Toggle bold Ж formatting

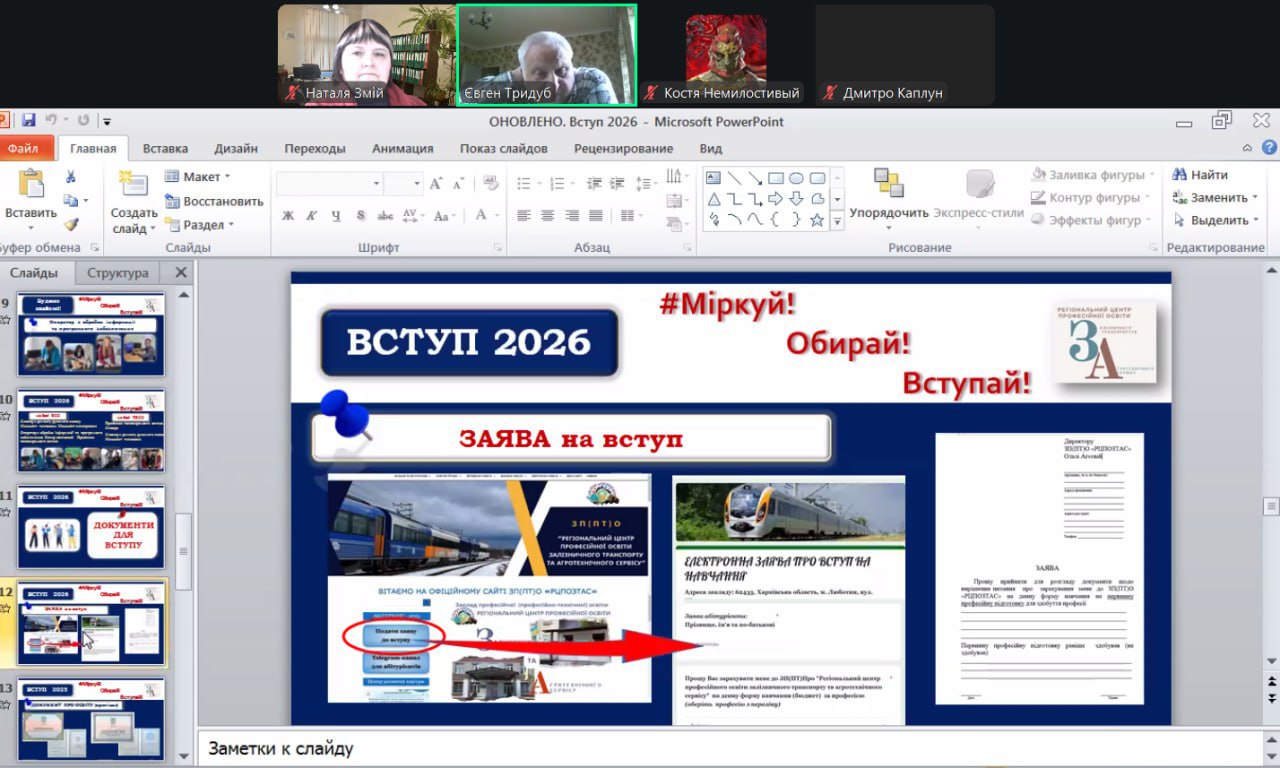(288, 216)
